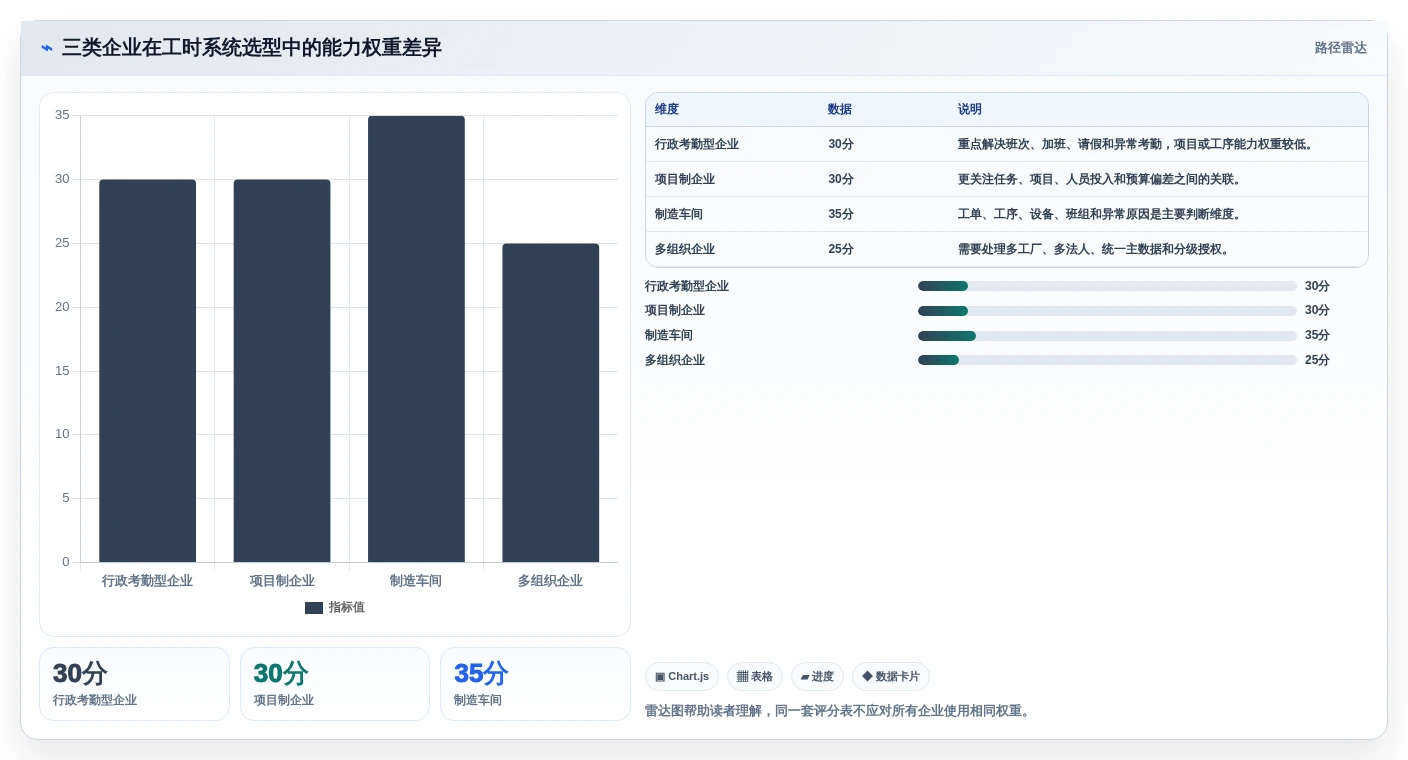Click the 制造车间 bar in the chart
The image size is (1408, 760).
point(416,339)
